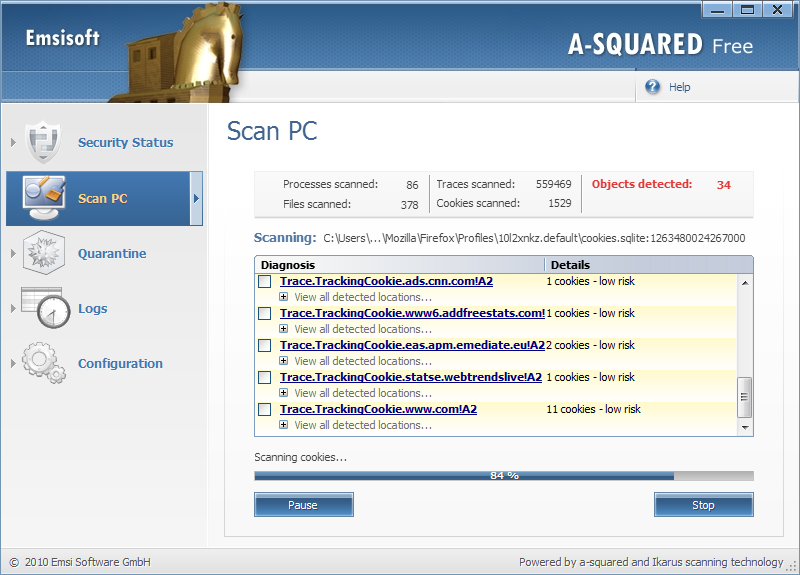This screenshot has height=575, width=800.
Task: Click the results list scroll up arrow
Action: pos(745,283)
